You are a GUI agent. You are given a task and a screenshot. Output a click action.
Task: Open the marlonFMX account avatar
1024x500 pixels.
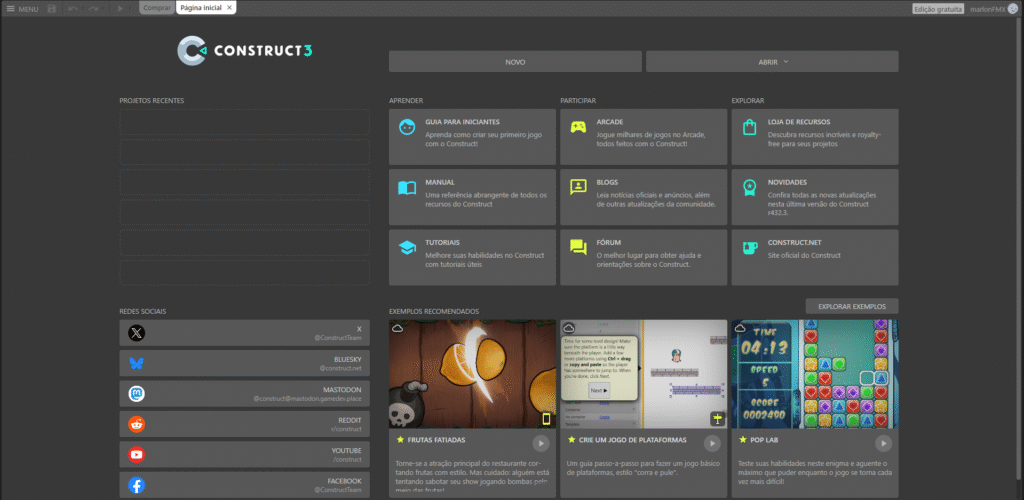click(x=1012, y=9)
